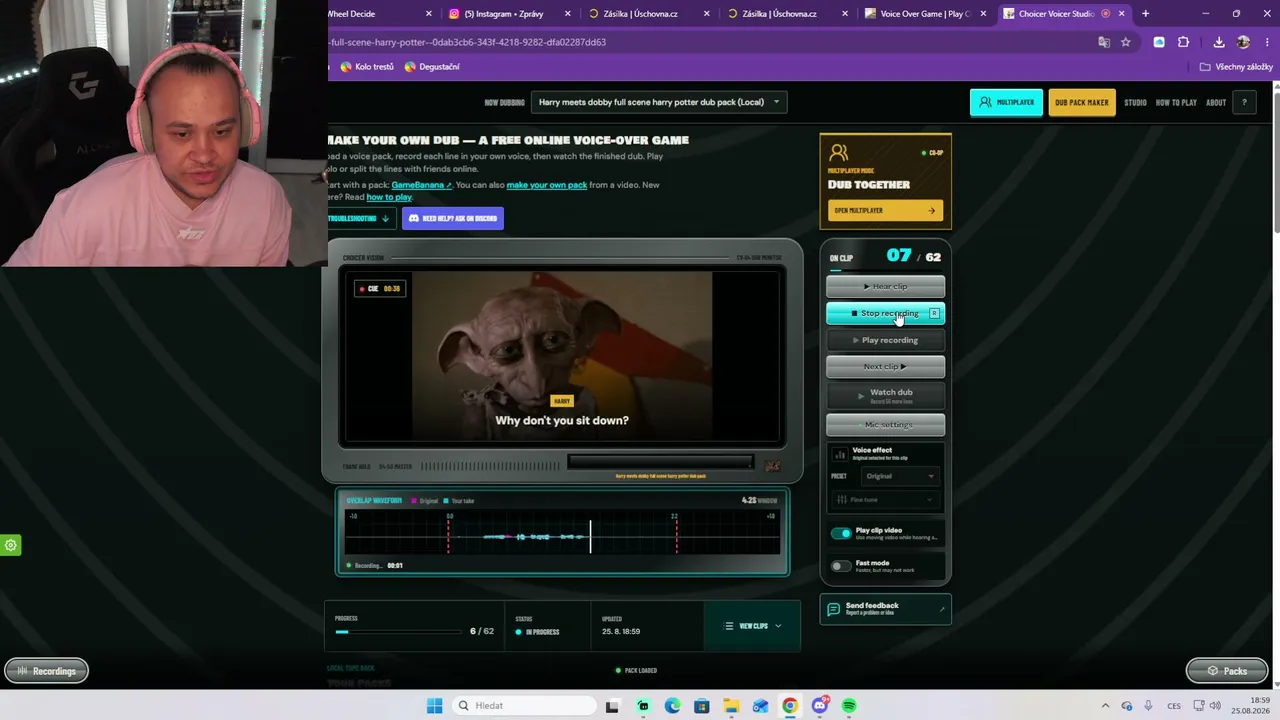Open browser downloads
Screen dimensions: 1280x720
1219,42
